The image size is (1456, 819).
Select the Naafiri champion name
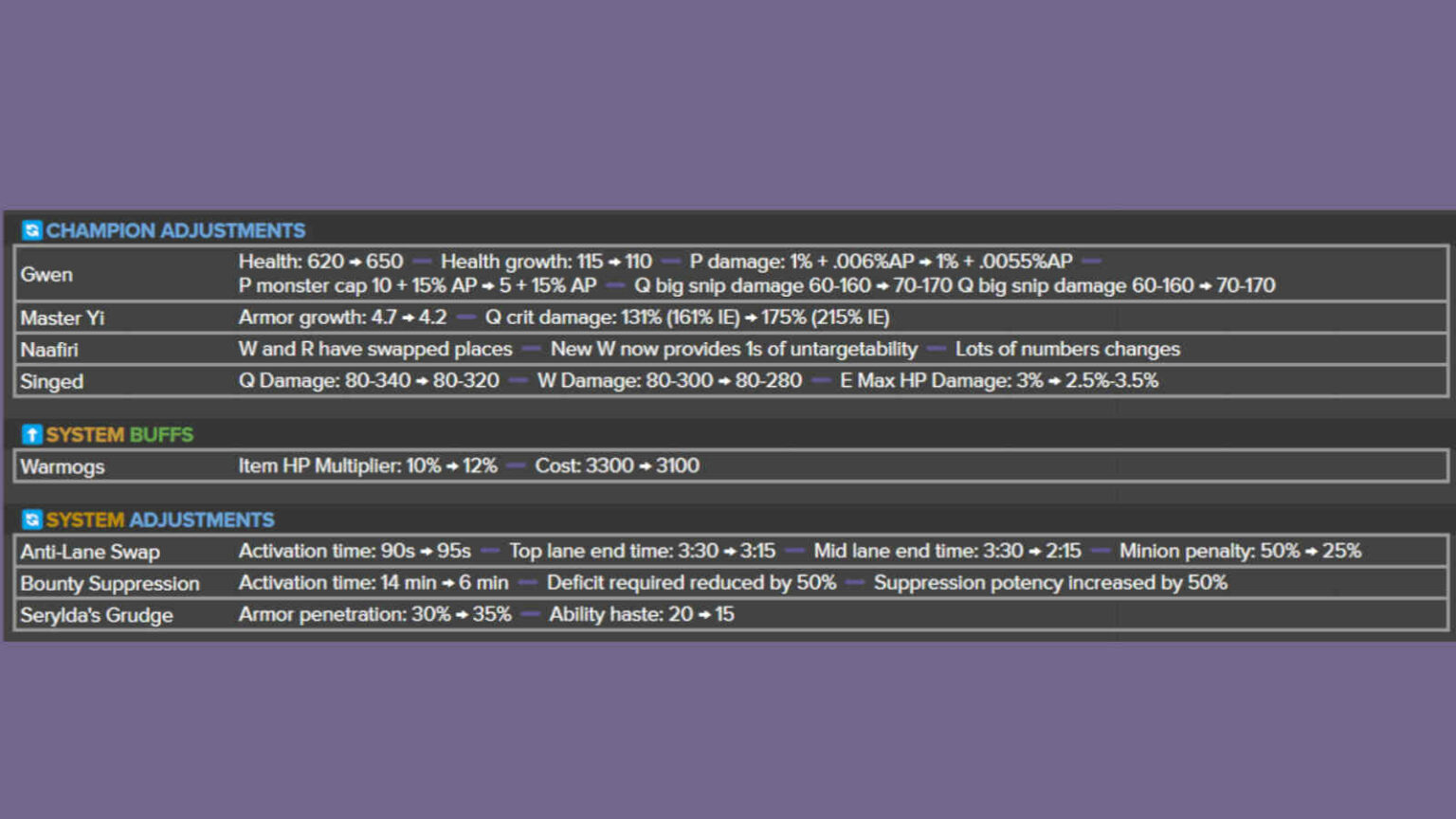point(49,350)
